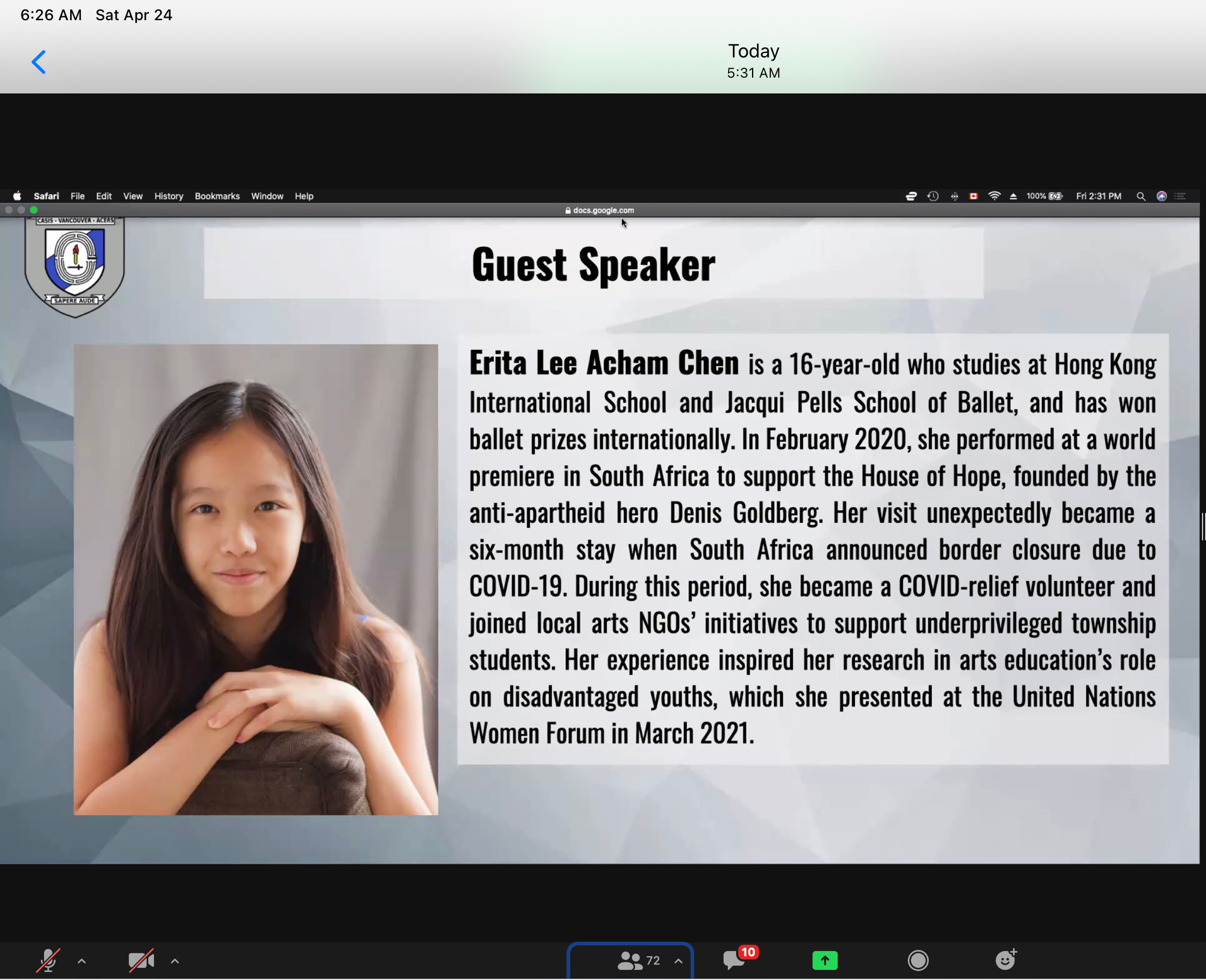The image size is (1206, 980).
Task: Click the stacked bars icon in menu bar
Action: pos(911,196)
